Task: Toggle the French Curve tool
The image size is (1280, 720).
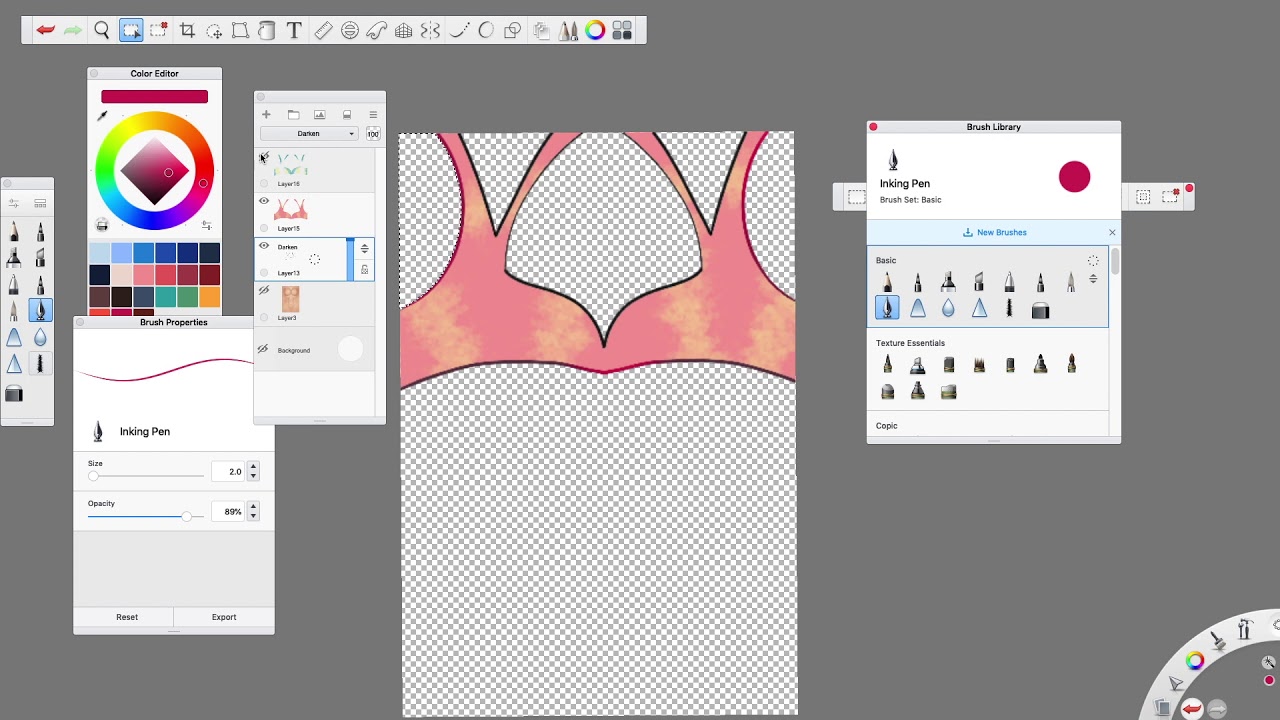Action: point(377,31)
